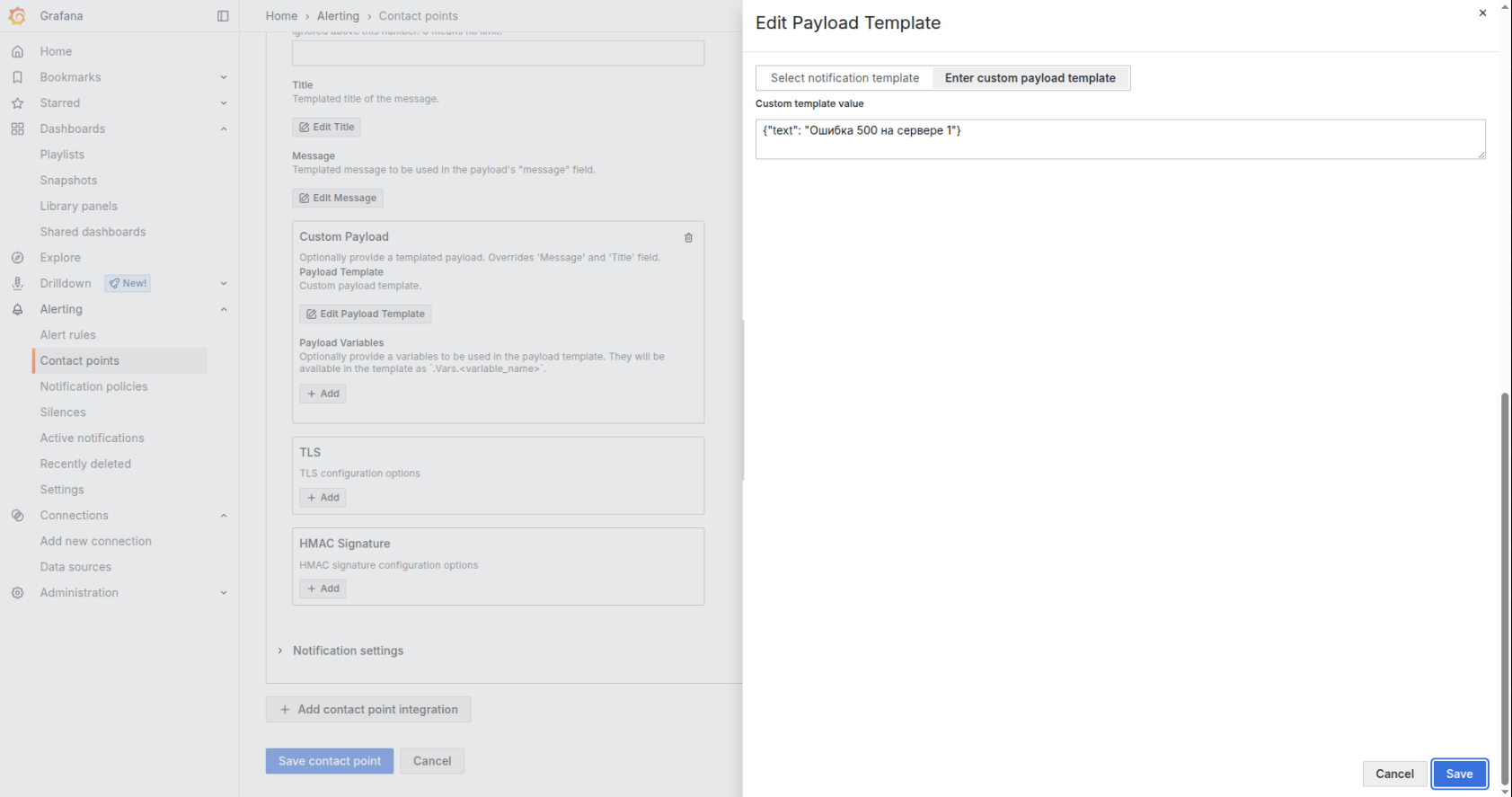This screenshot has height=797, width=1512.
Task: Click the Administration gear icon
Action: click(x=17, y=593)
